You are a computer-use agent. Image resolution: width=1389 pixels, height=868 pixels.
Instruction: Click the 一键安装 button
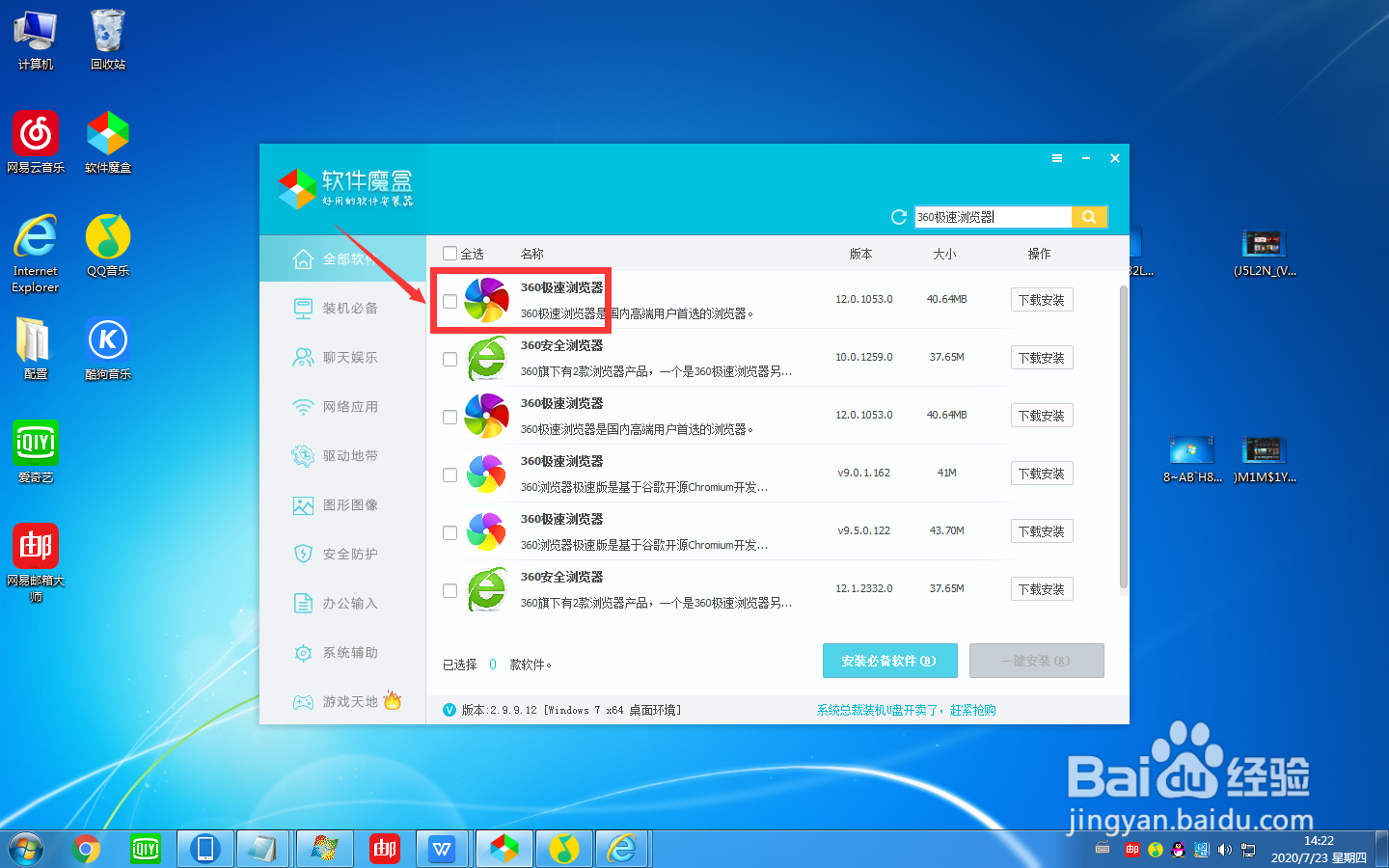1036,661
